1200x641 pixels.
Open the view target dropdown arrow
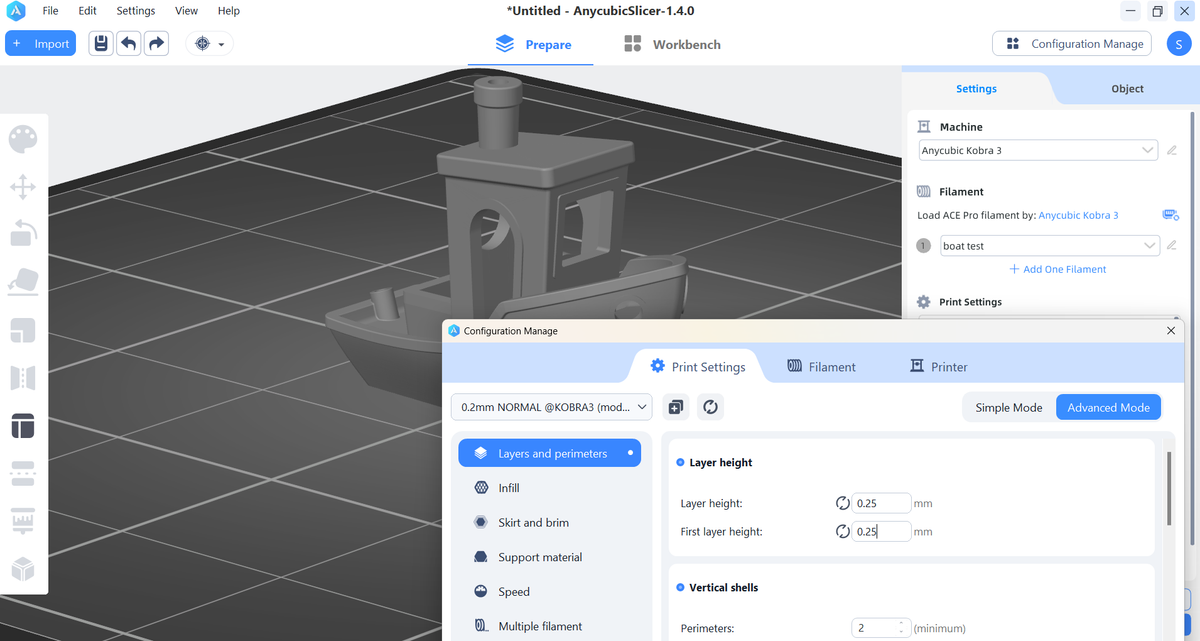(x=221, y=44)
